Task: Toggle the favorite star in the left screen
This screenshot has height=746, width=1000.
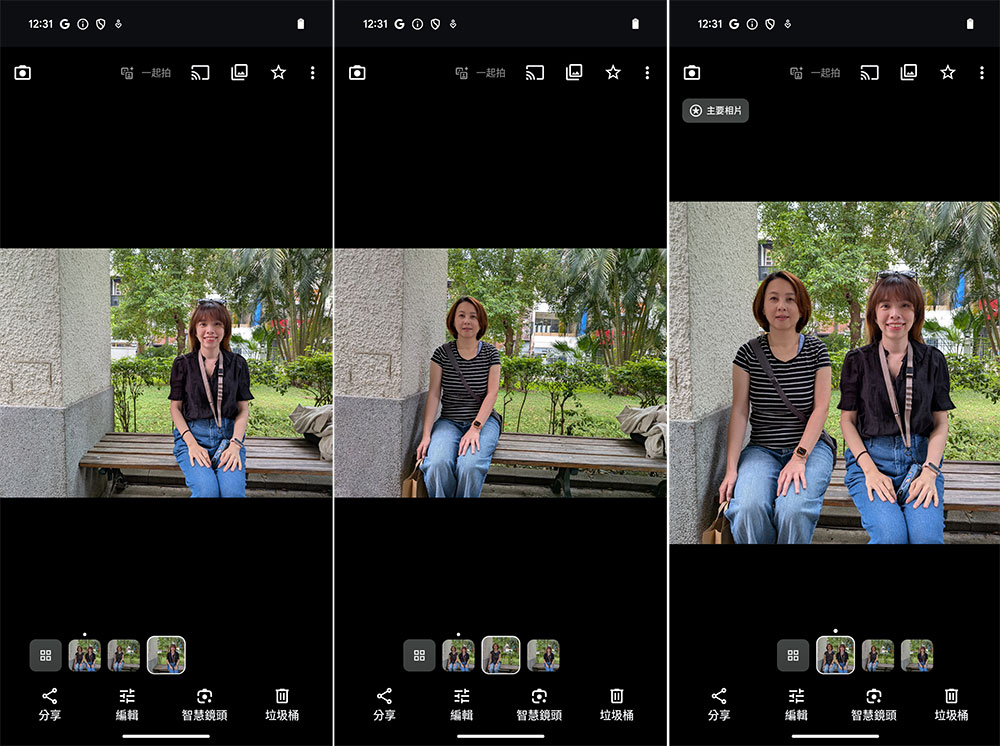Action: pos(278,73)
